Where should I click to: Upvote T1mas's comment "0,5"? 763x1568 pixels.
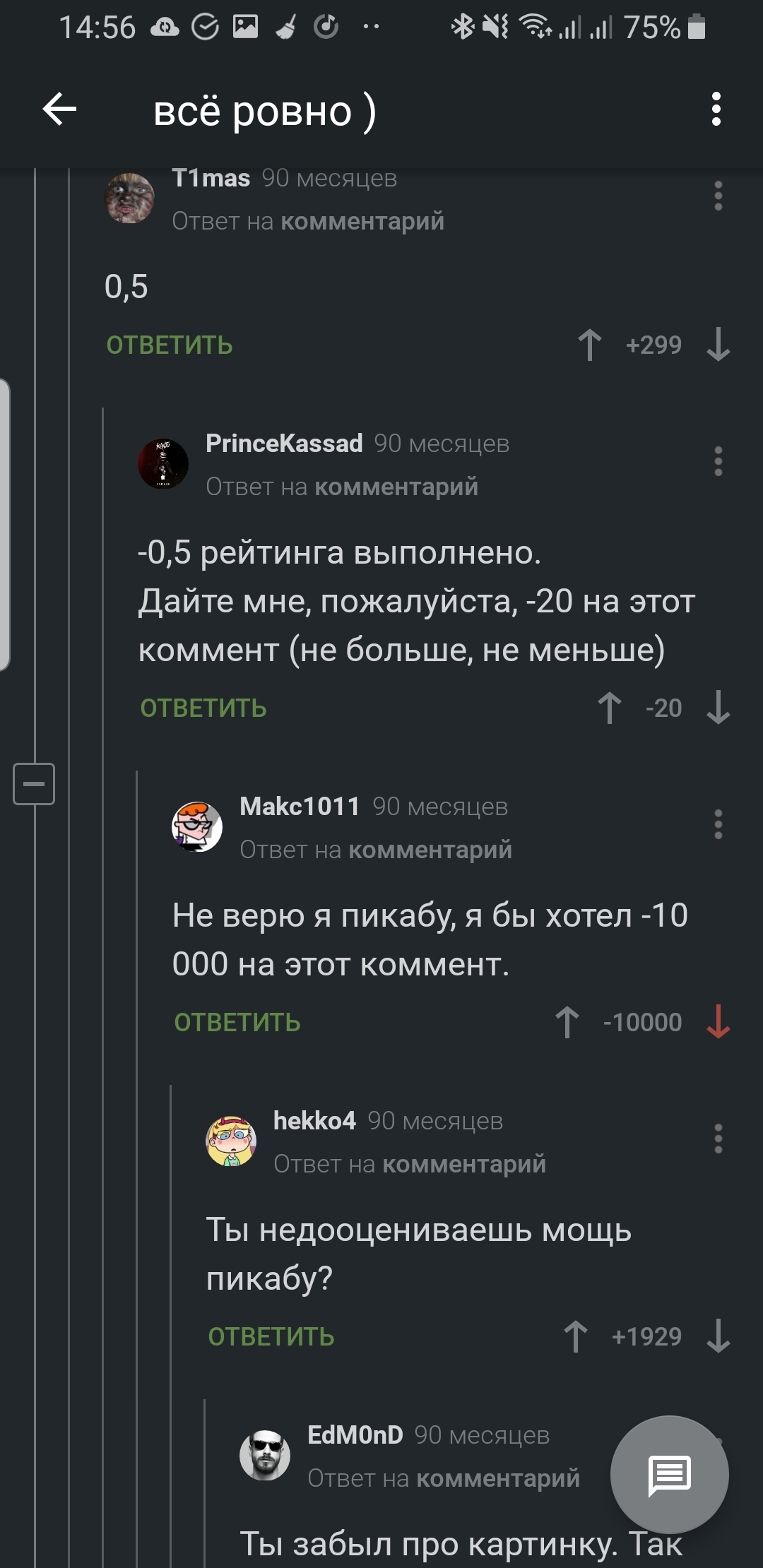tap(590, 345)
